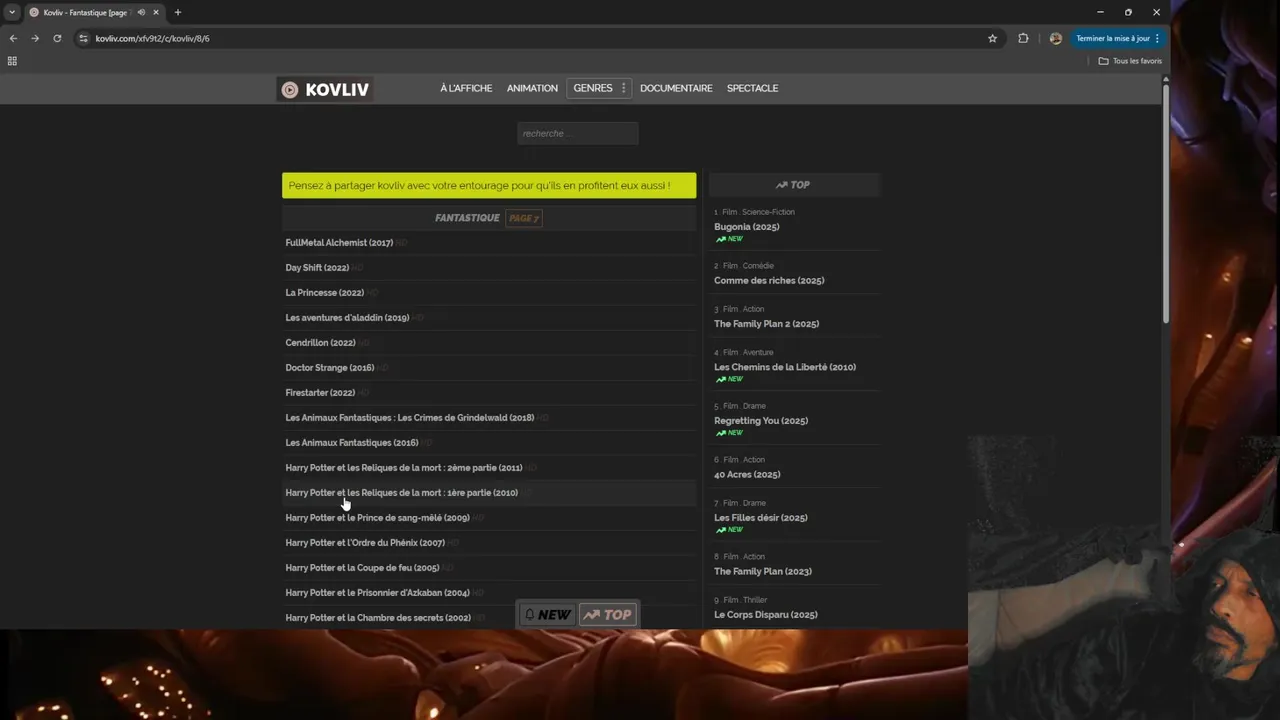Viewport: 1280px width, 720px height.
Task: Open the apps grid icon in bookmarks bar
Action: coord(12,61)
